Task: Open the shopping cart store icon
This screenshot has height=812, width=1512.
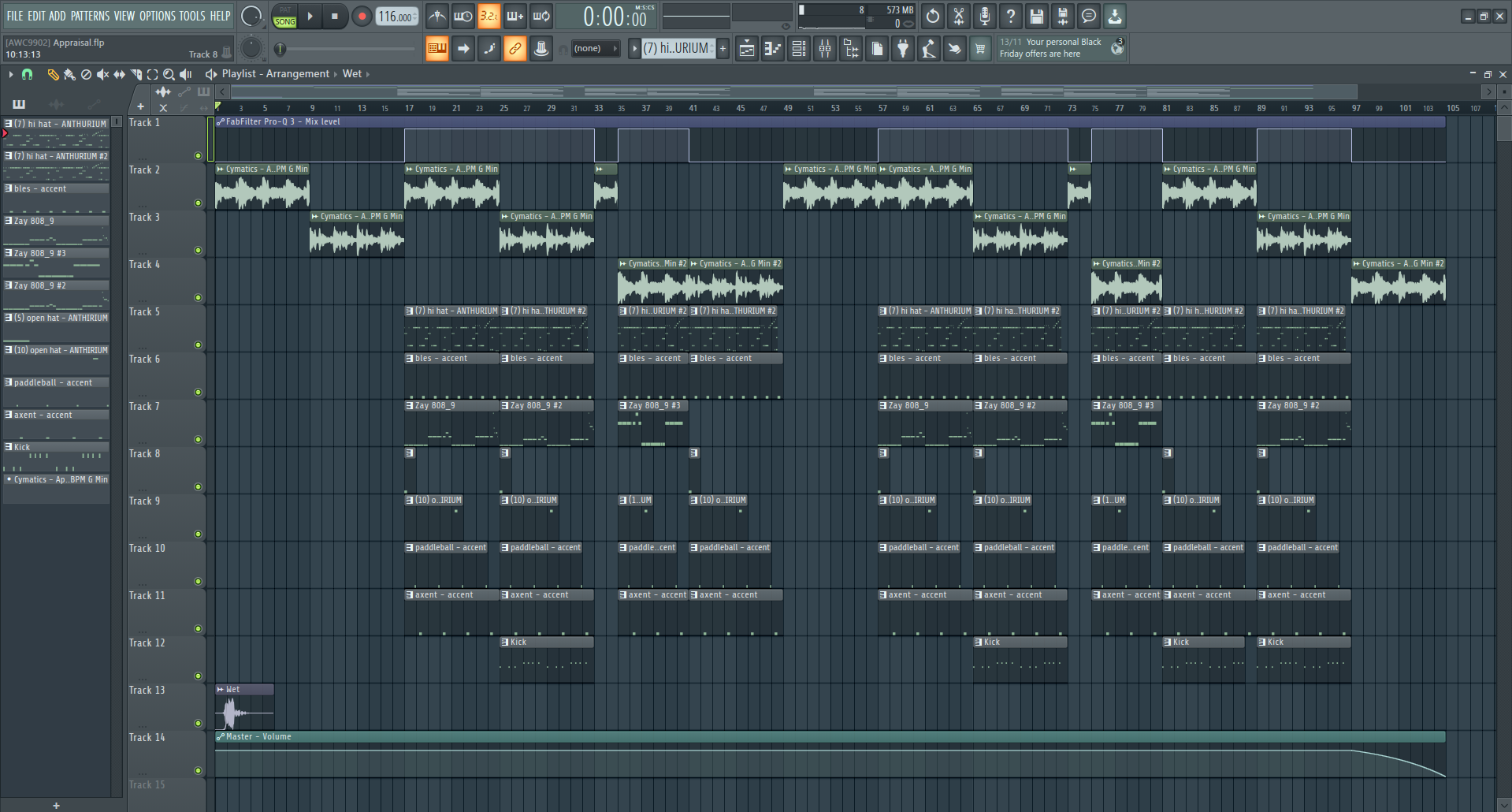Action: (980, 49)
